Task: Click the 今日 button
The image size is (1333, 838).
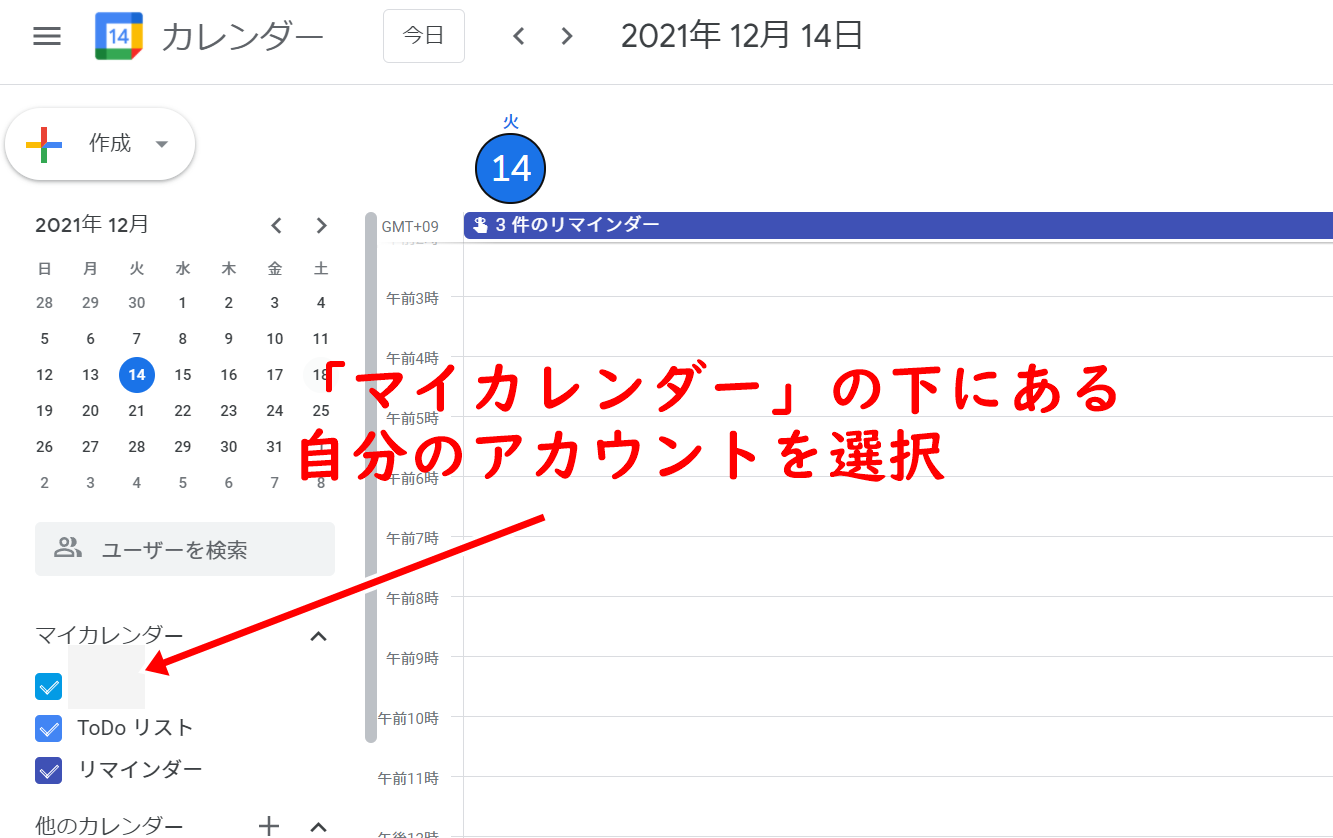Action: pos(423,36)
